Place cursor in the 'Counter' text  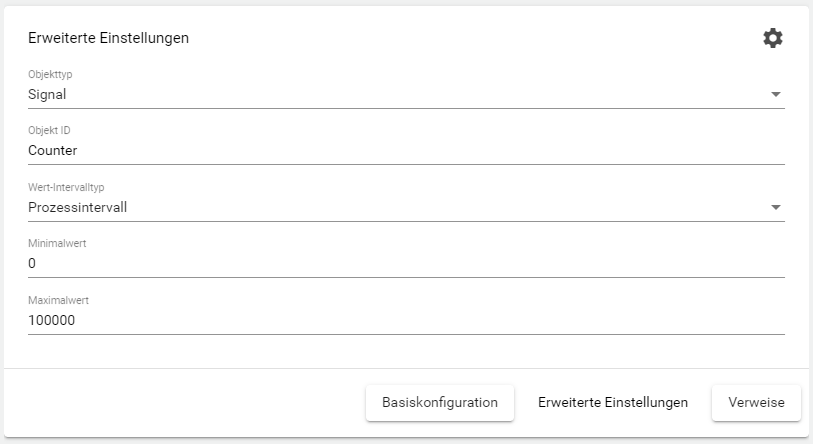pyautogui.click(x=53, y=151)
